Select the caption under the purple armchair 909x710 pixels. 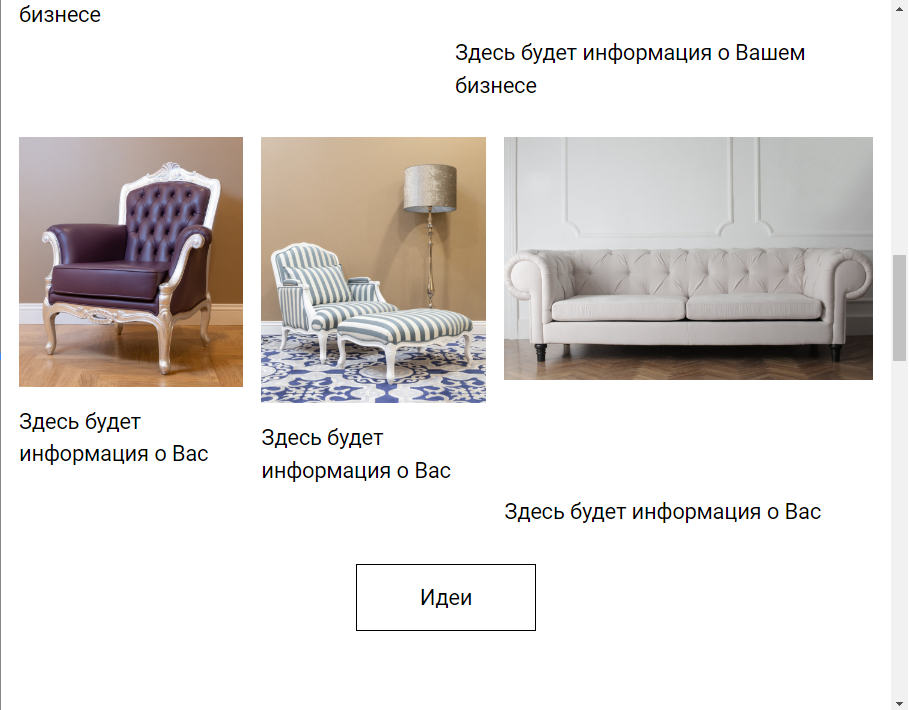pyautogui.click(x=114, y=438)
